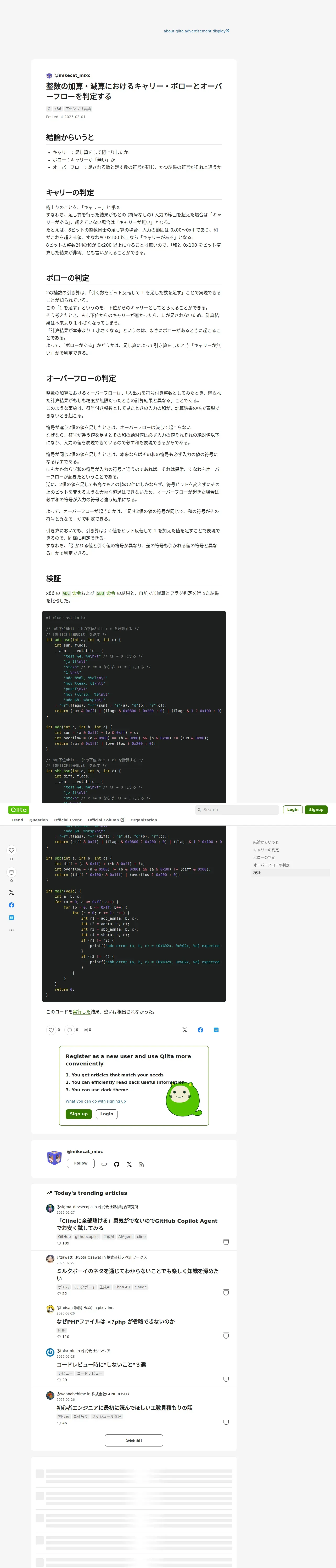Share on Hatena Bookmark from the left sidebar

coord(11,917)
